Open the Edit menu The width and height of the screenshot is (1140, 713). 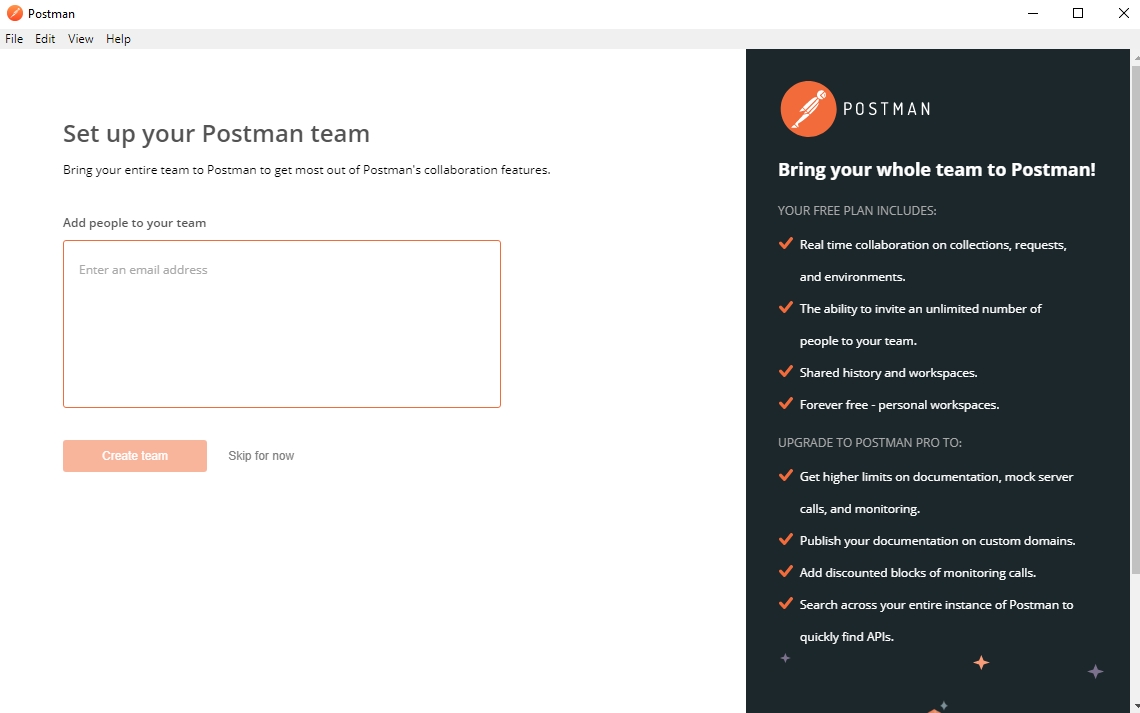coord(45,39)
